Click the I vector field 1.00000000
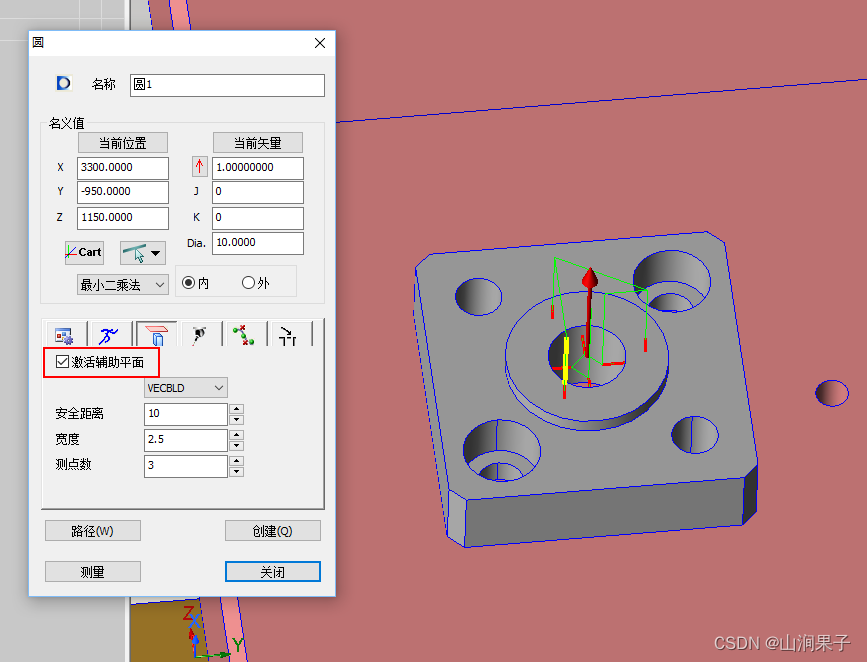The width and height of the screenshot is (867, 662). (x=258, y=168)
